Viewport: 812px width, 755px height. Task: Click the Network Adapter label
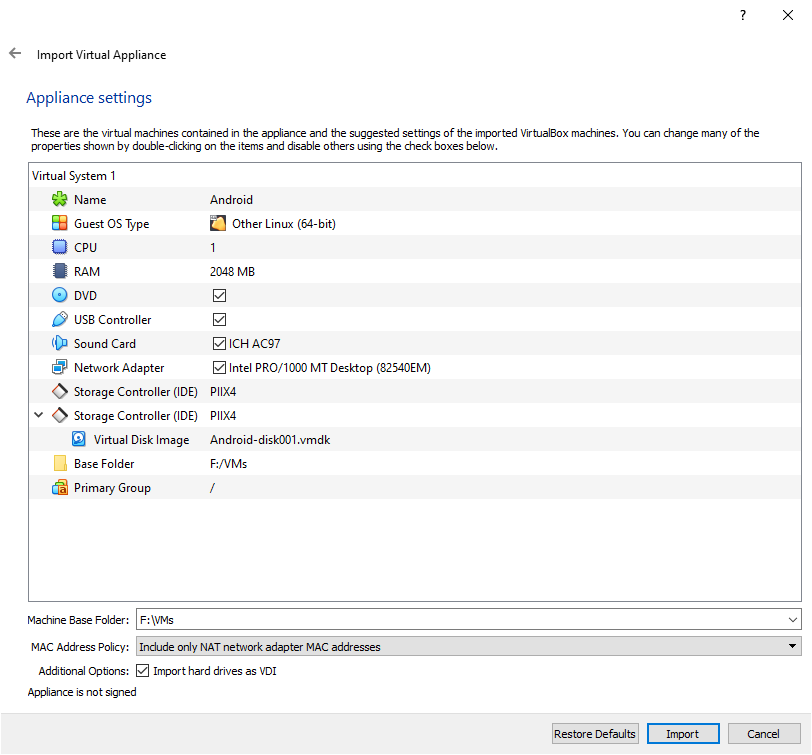pyautogui.click(x=119, y=368)
